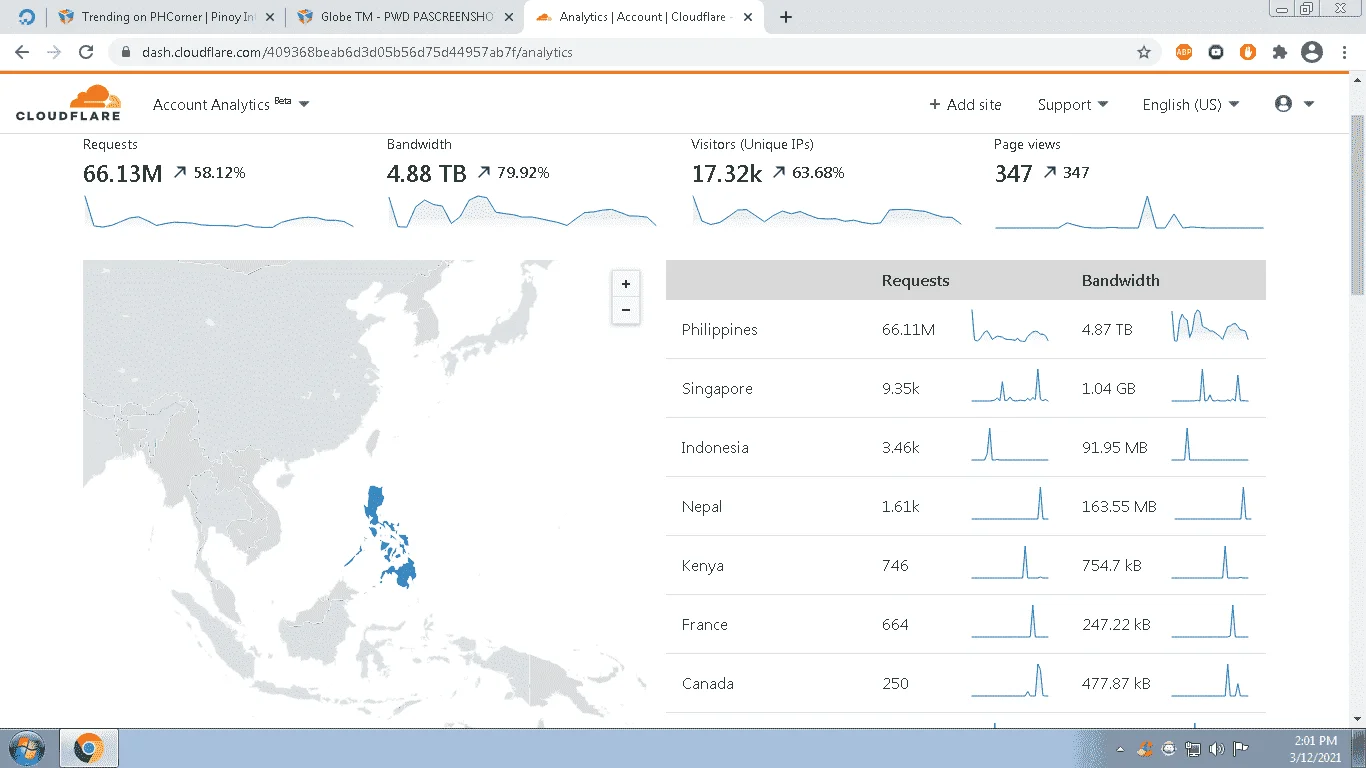Open the user account dropdown
This screenshot has width=1366, height=768.
tap(1294, 104)
